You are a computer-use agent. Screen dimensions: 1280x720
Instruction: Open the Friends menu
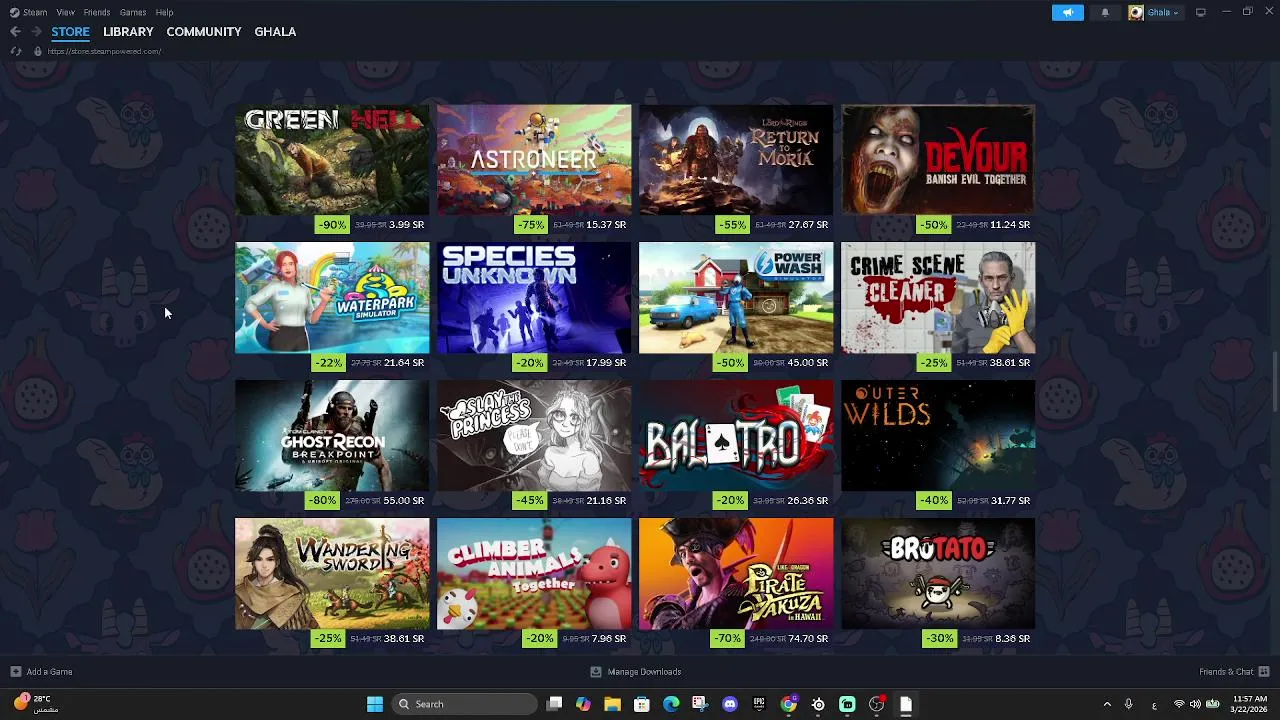click(x=97, y=12)
